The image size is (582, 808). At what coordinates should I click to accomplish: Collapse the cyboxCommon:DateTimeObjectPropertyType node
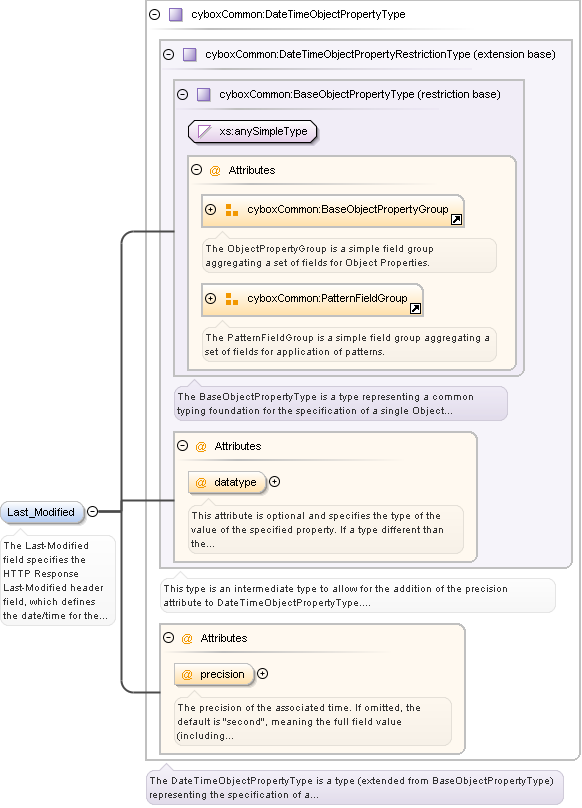(155, 14)
